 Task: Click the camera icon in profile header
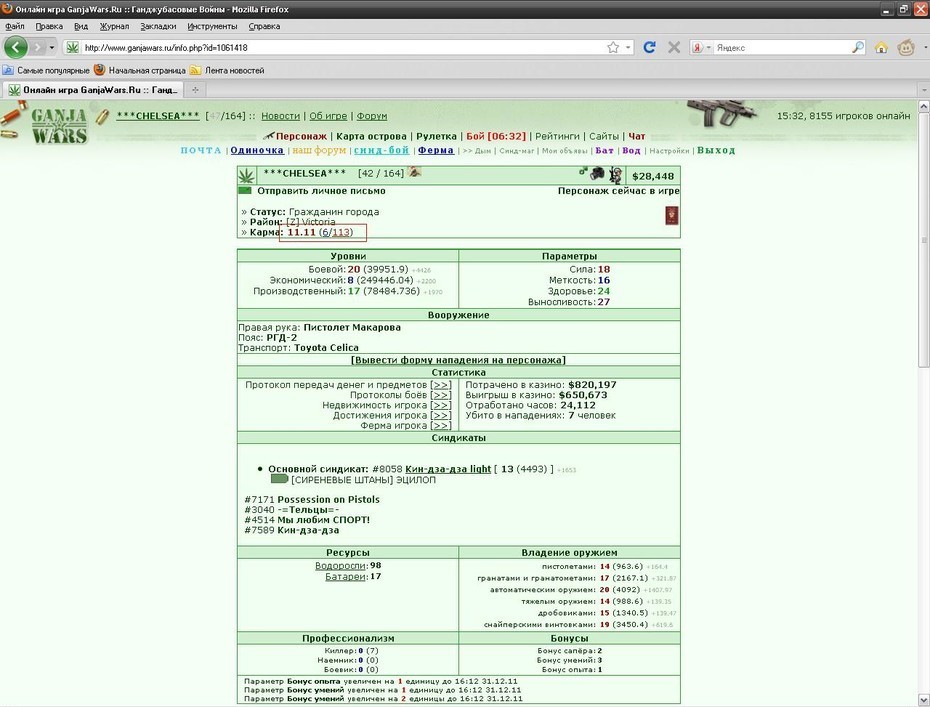point(597,173)
